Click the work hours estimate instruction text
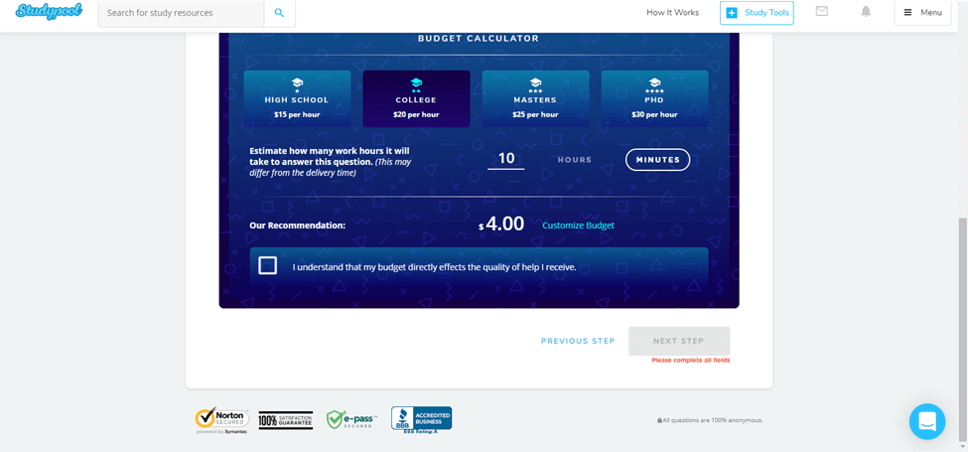The image size is (968, 452). tap(330, 162)
